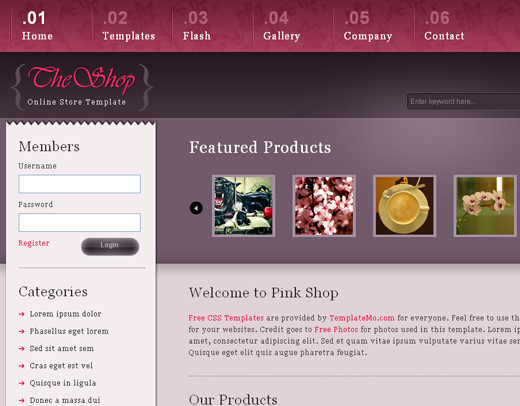The image size is (520, 406).
Task: Visit the Company page from navigation
Action: pyautogui.click(x=368, y=26)
